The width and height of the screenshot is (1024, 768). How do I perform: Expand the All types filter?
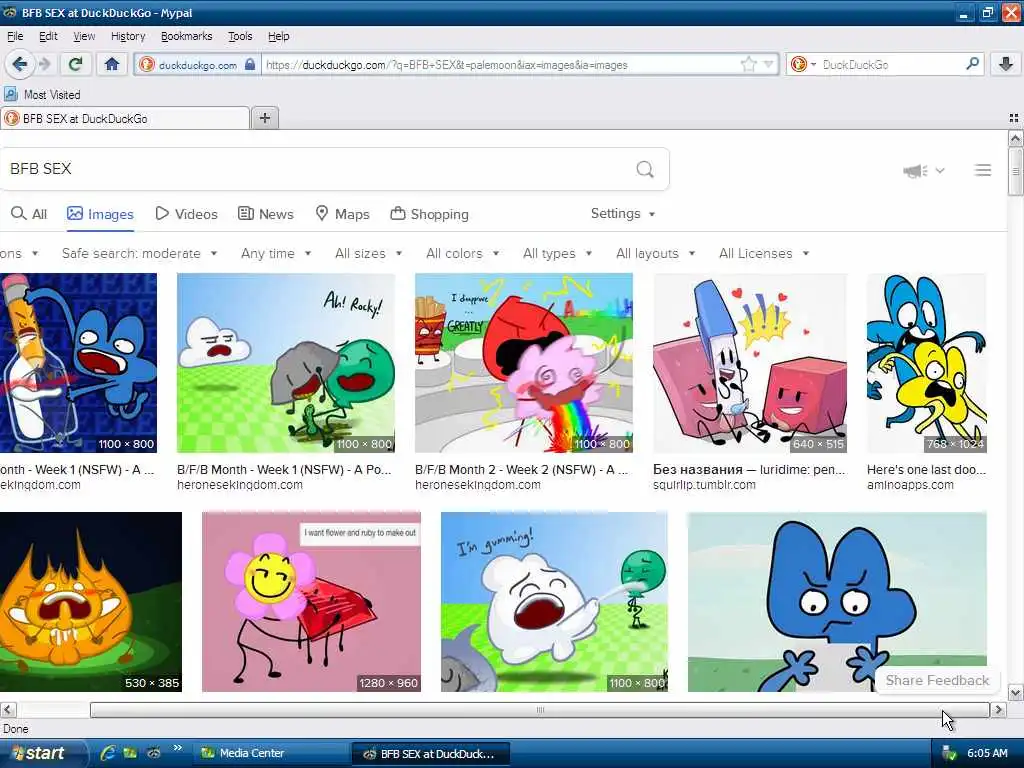(557, 253)
